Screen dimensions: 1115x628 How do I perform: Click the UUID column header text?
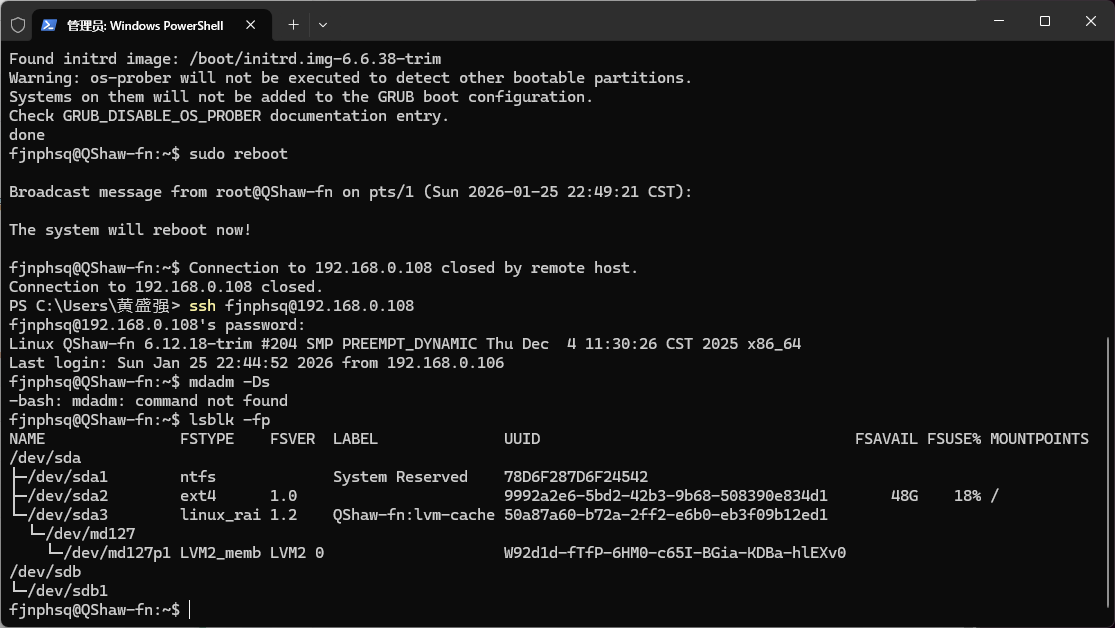coord(522,439)
